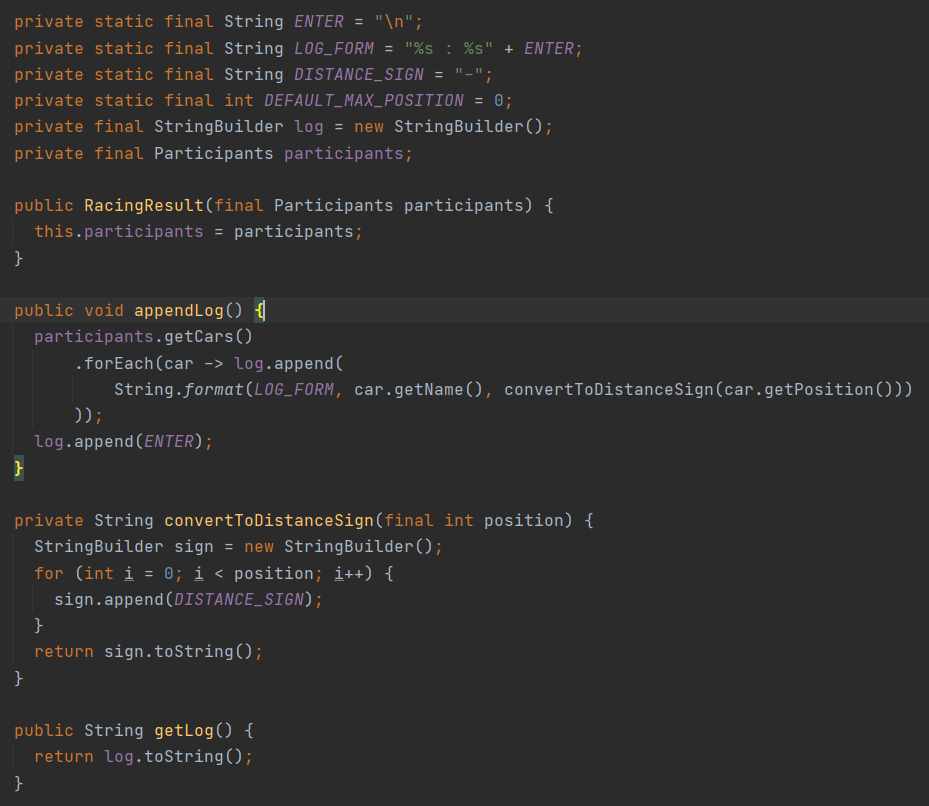Click 'return sign.toString();' statement
Viewport: 929px width, 806px height.
point(148,651)
